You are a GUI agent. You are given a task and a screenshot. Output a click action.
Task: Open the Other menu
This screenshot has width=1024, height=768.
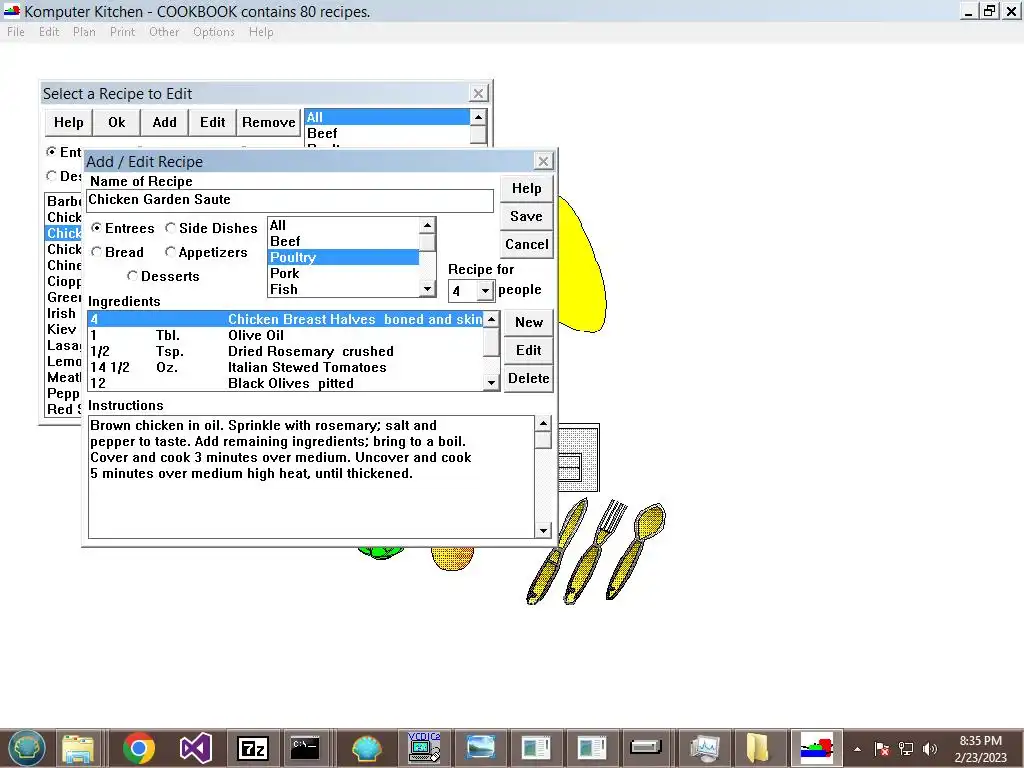point(164,31)
